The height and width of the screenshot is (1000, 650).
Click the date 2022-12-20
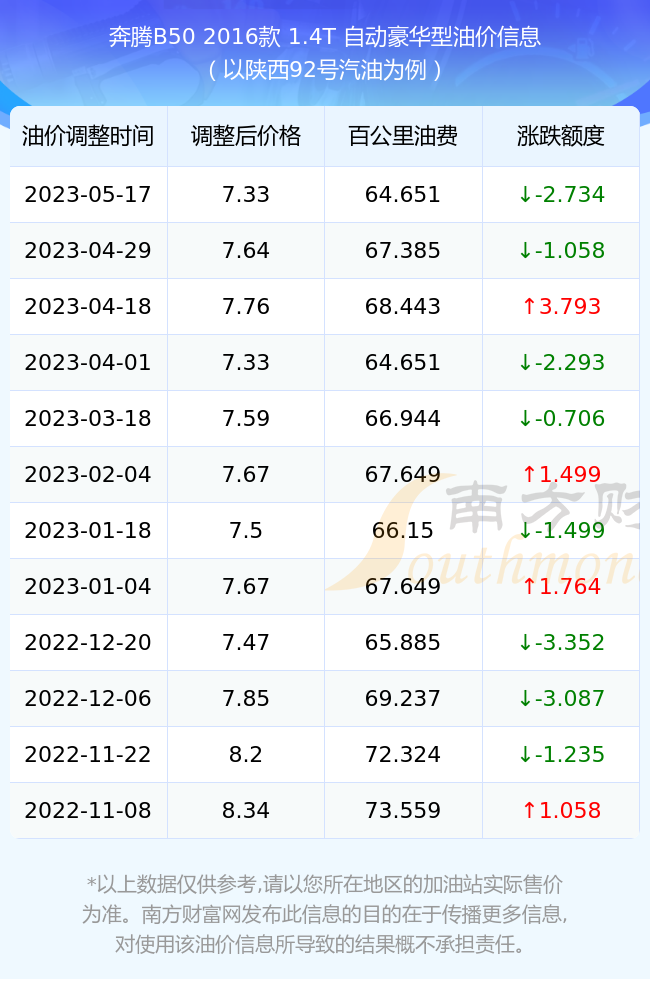(88, 643)
